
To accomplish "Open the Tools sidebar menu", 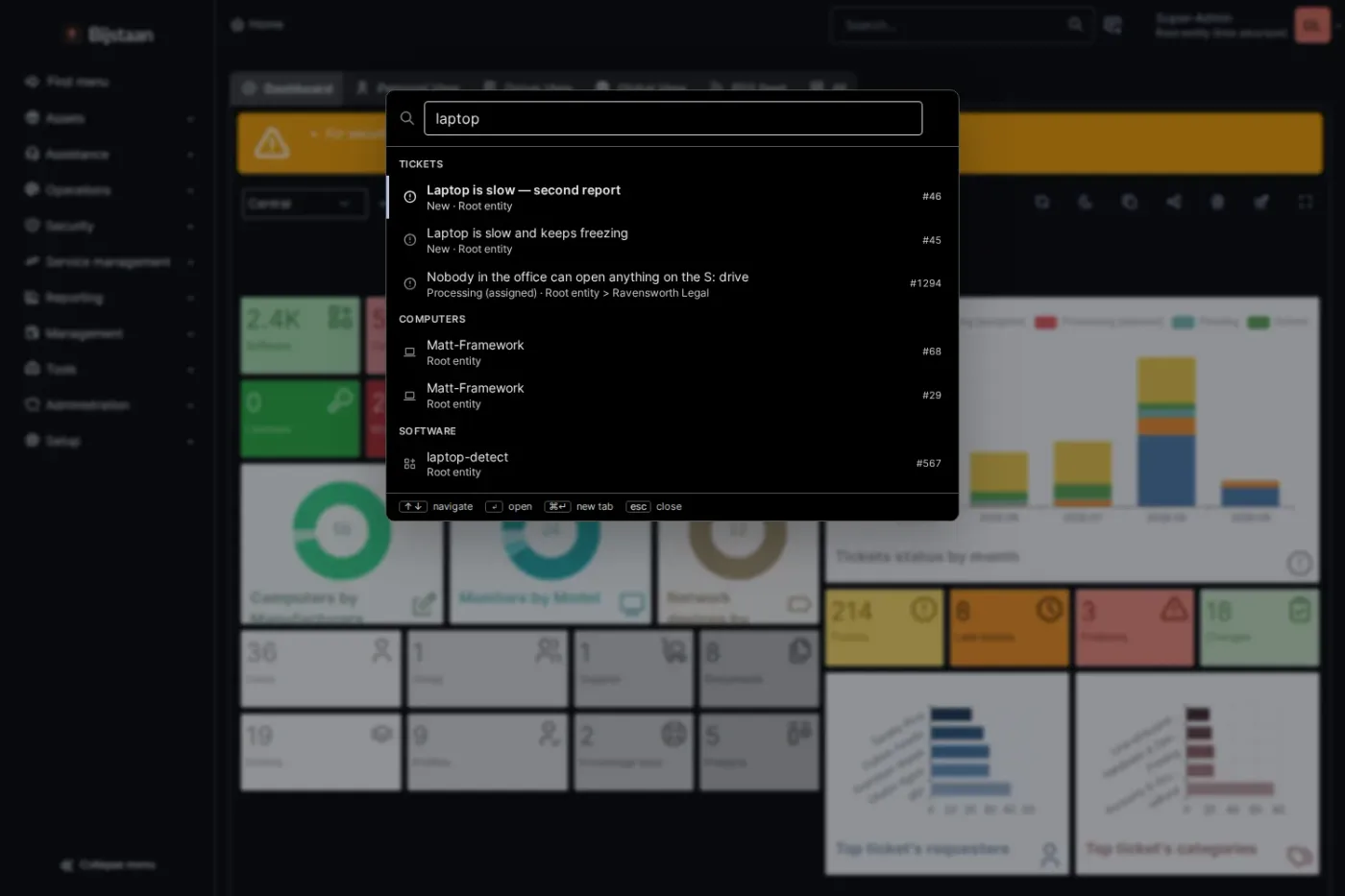I will tap(109, 369).
